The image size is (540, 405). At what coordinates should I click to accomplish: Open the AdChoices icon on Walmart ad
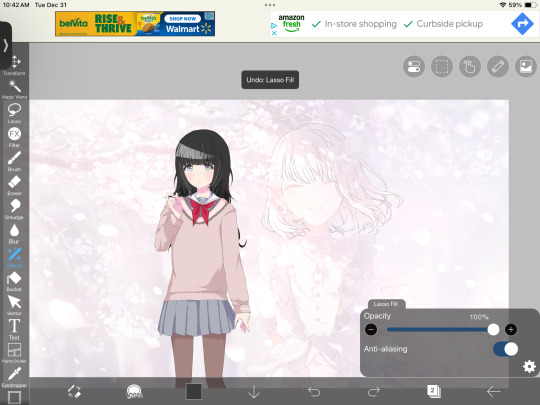pyautogui.click(x=210, y=16)
